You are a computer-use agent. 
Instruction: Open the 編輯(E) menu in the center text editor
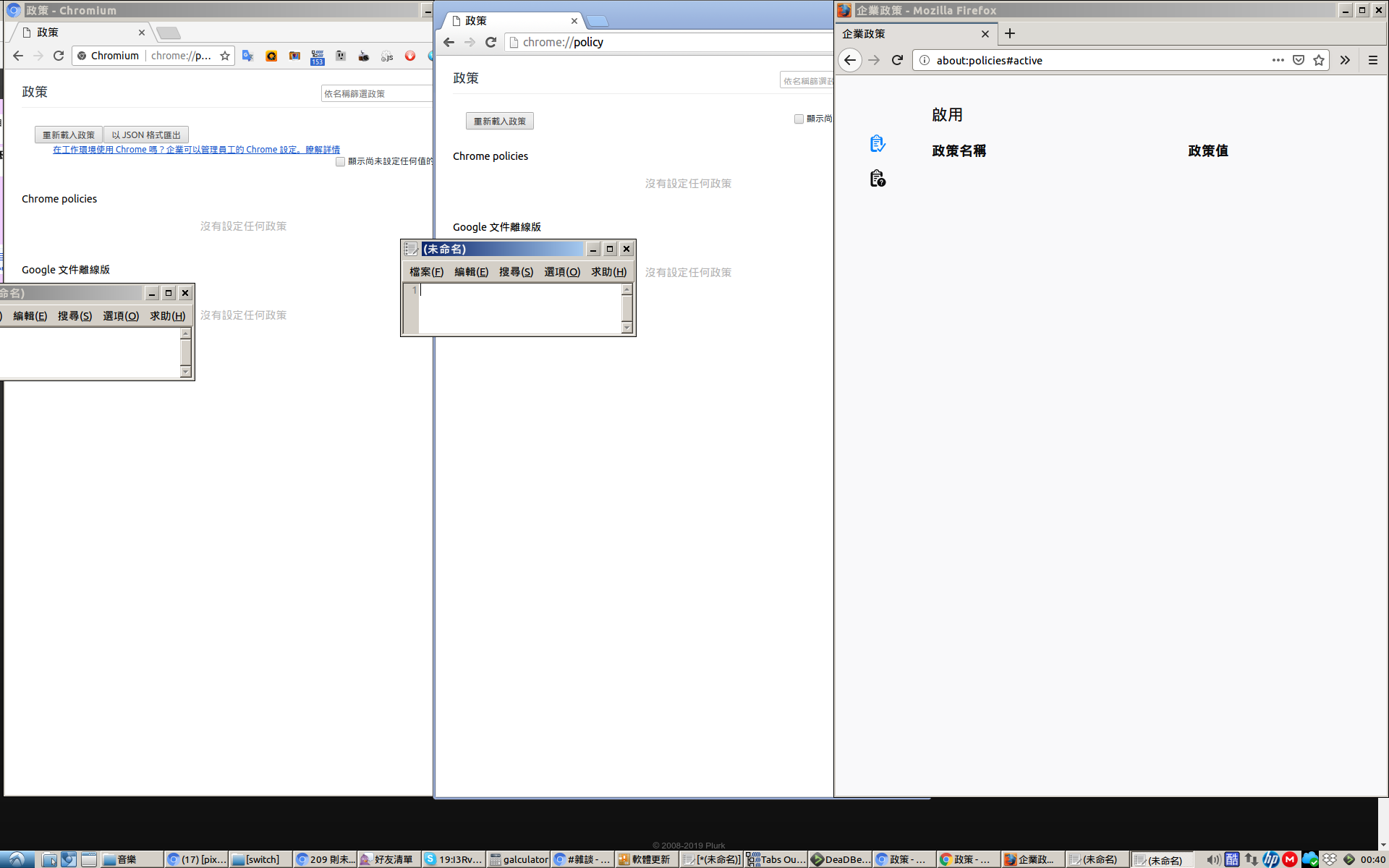pos(471,271)
